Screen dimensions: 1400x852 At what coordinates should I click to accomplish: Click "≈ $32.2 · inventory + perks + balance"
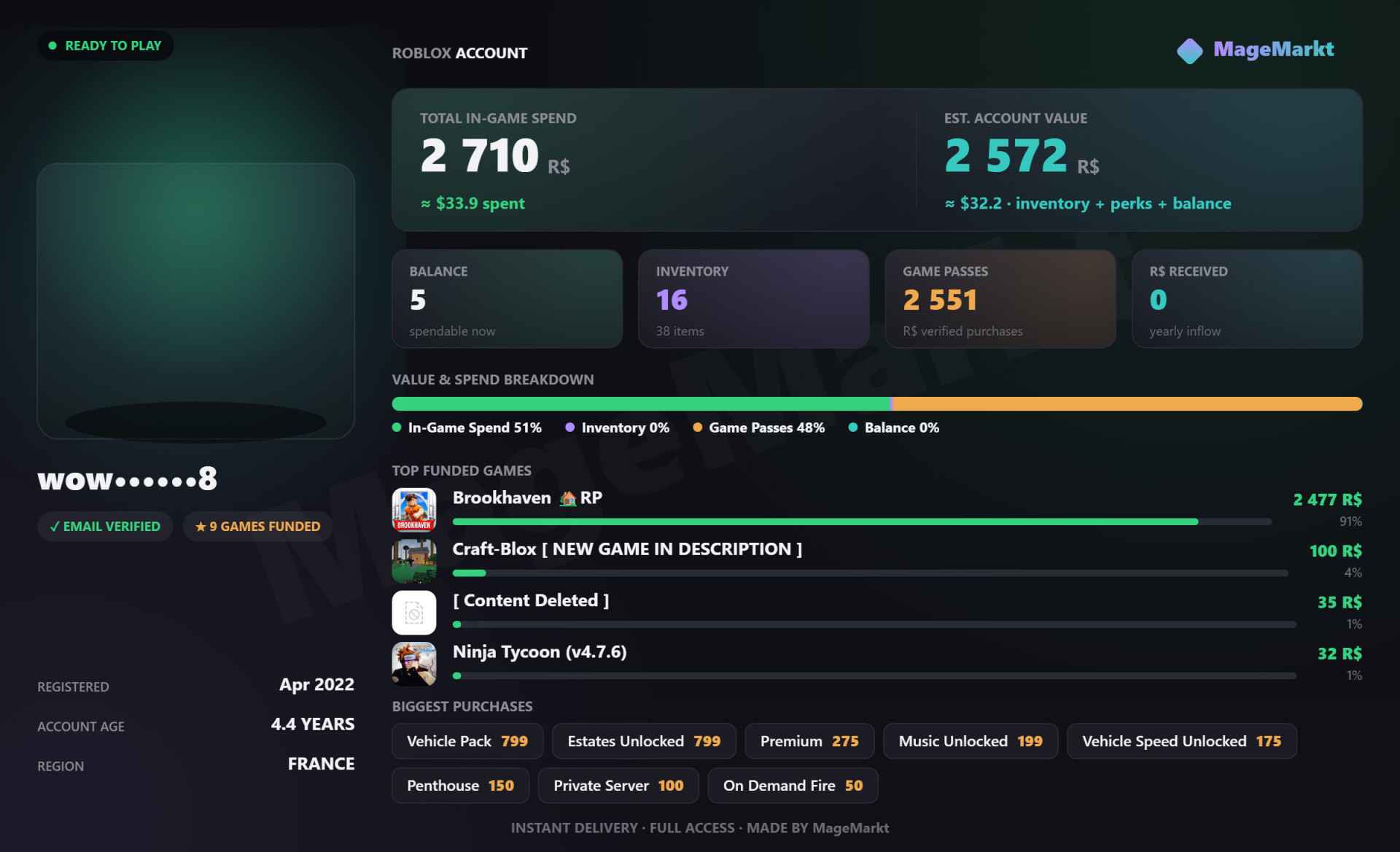[x=1088, y=204]
